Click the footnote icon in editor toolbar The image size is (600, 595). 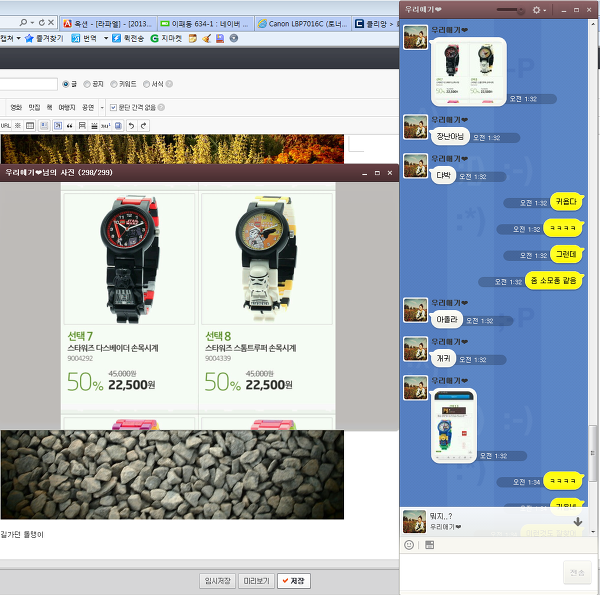coord(106,126)
